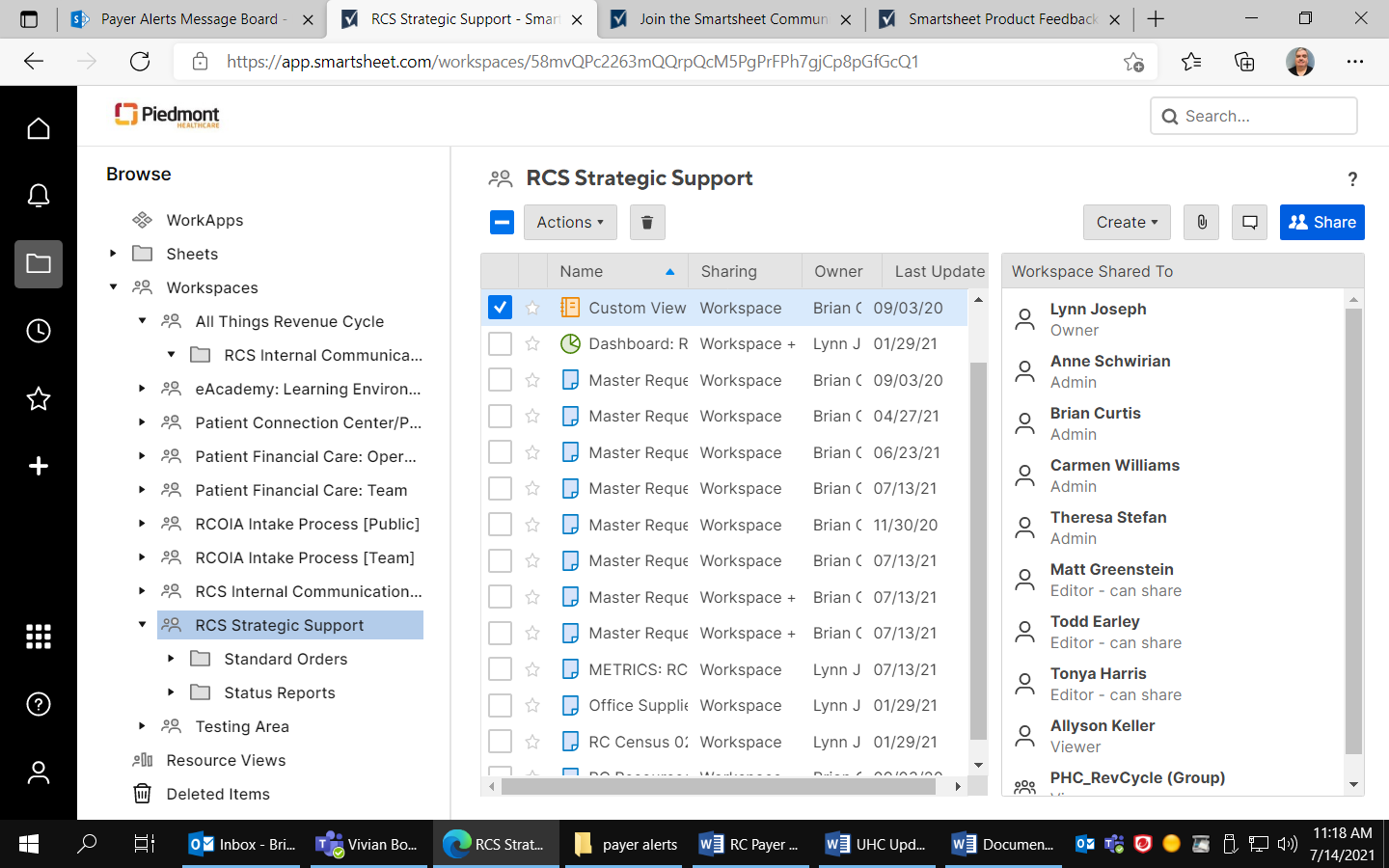Open a new browser tab
1389x868 pixels.
tap(1156, 19)
